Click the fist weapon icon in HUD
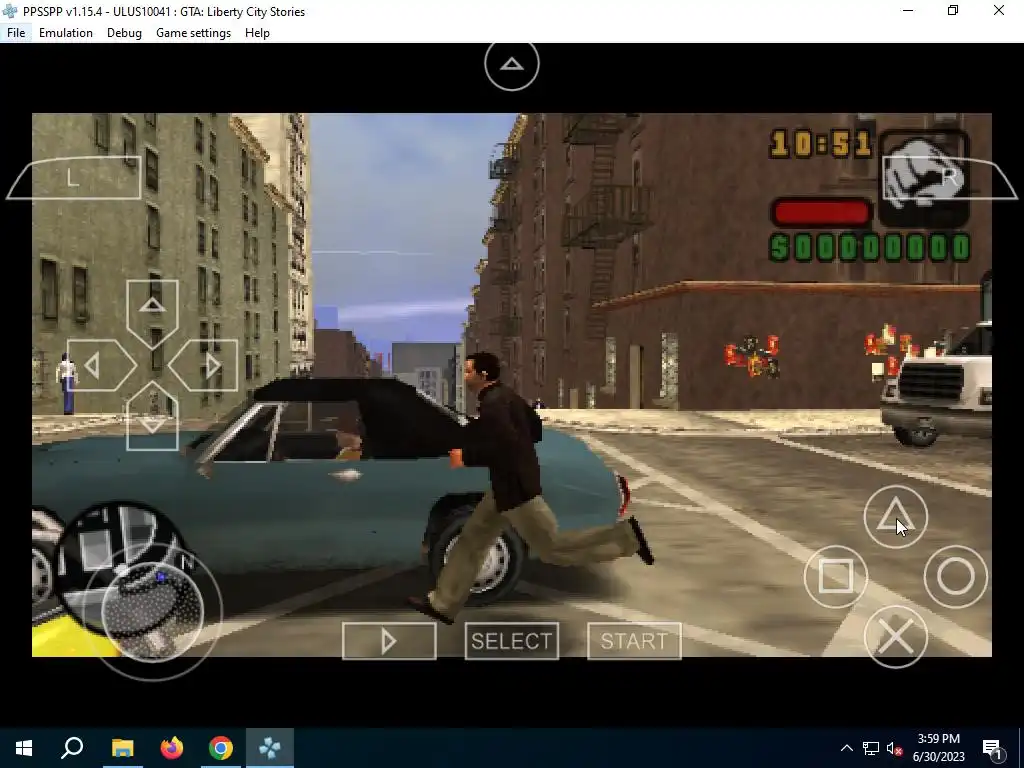 pos(923,178)
